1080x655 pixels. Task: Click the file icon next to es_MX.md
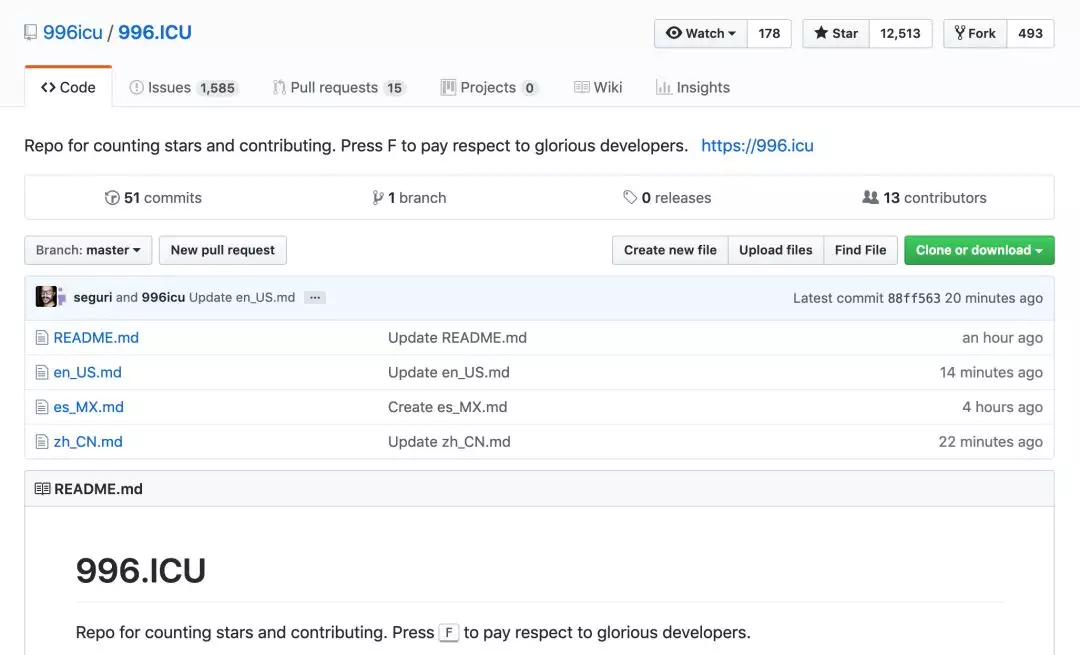point(42,407)
